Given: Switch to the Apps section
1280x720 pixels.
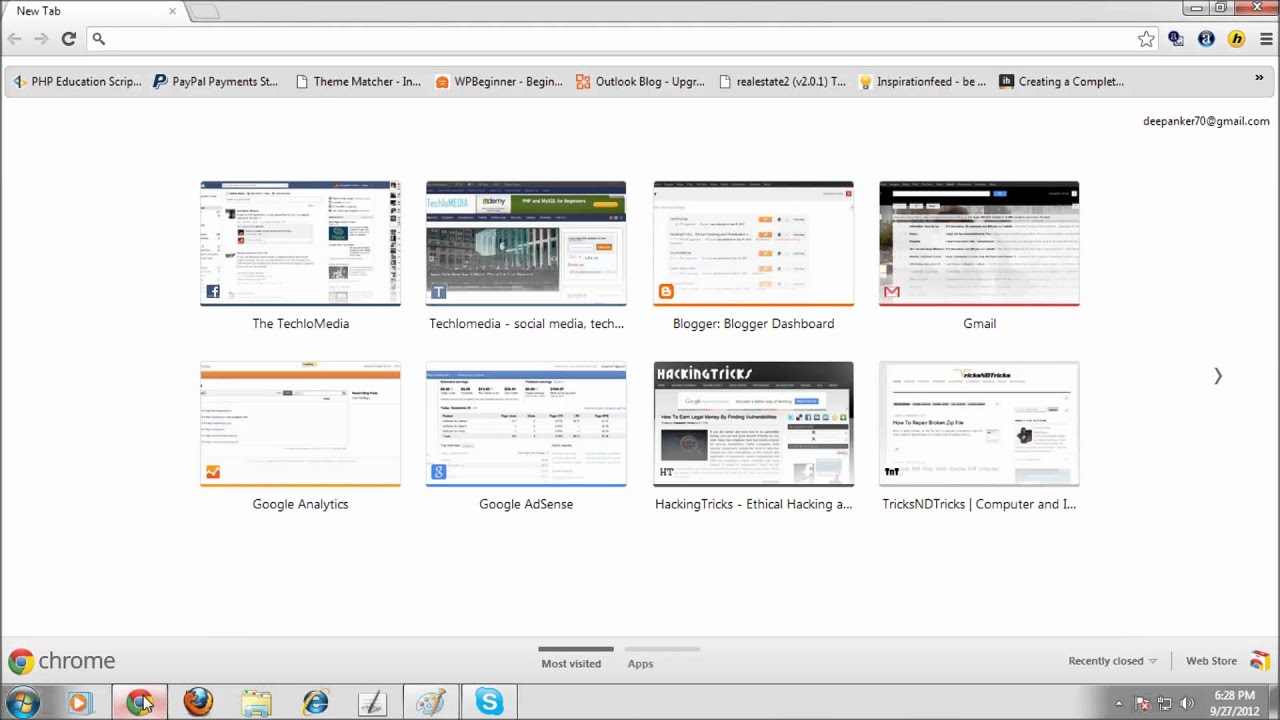Looking at the screenshot, I should tap(640, 664).
